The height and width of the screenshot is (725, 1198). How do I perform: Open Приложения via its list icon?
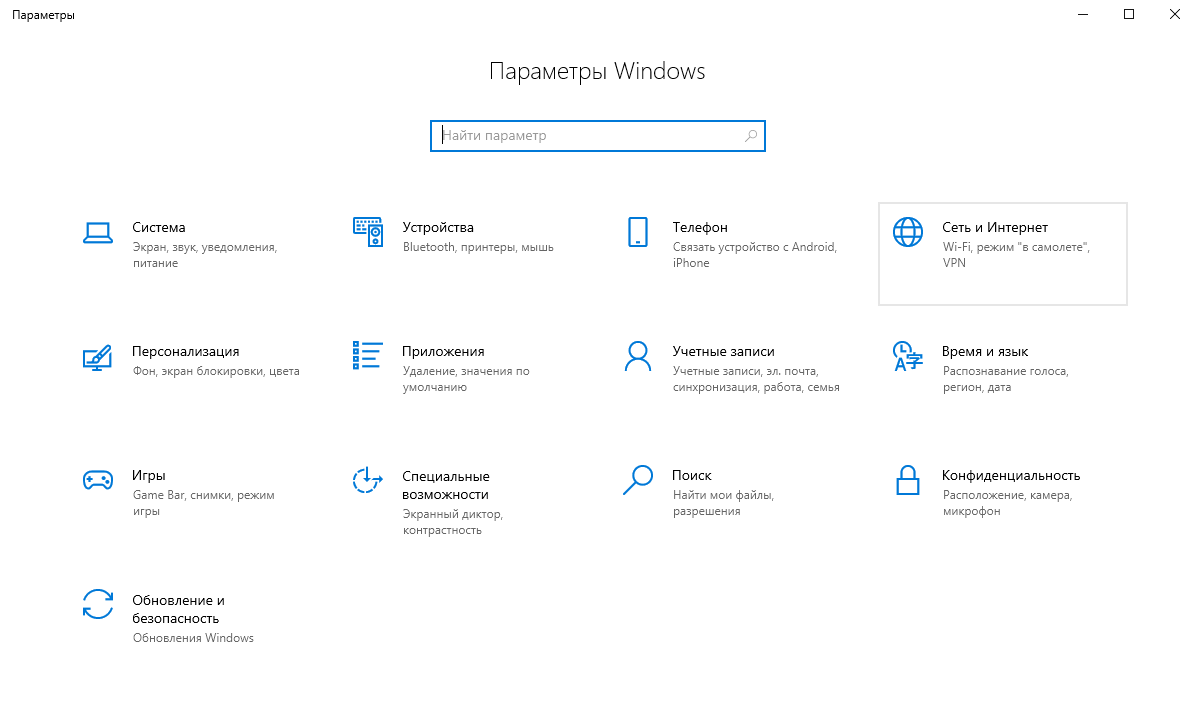367,356
